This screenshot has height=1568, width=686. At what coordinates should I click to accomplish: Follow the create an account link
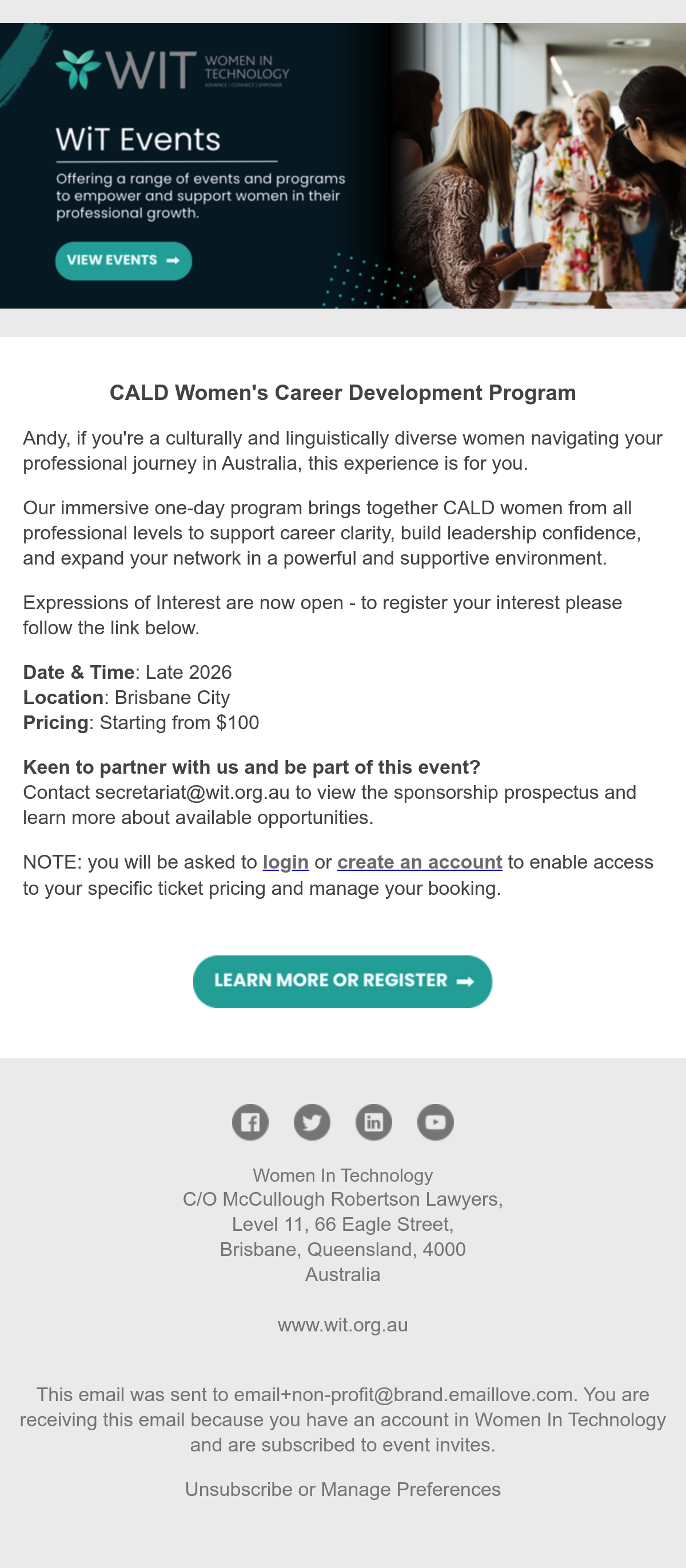(x=420, y=862)
